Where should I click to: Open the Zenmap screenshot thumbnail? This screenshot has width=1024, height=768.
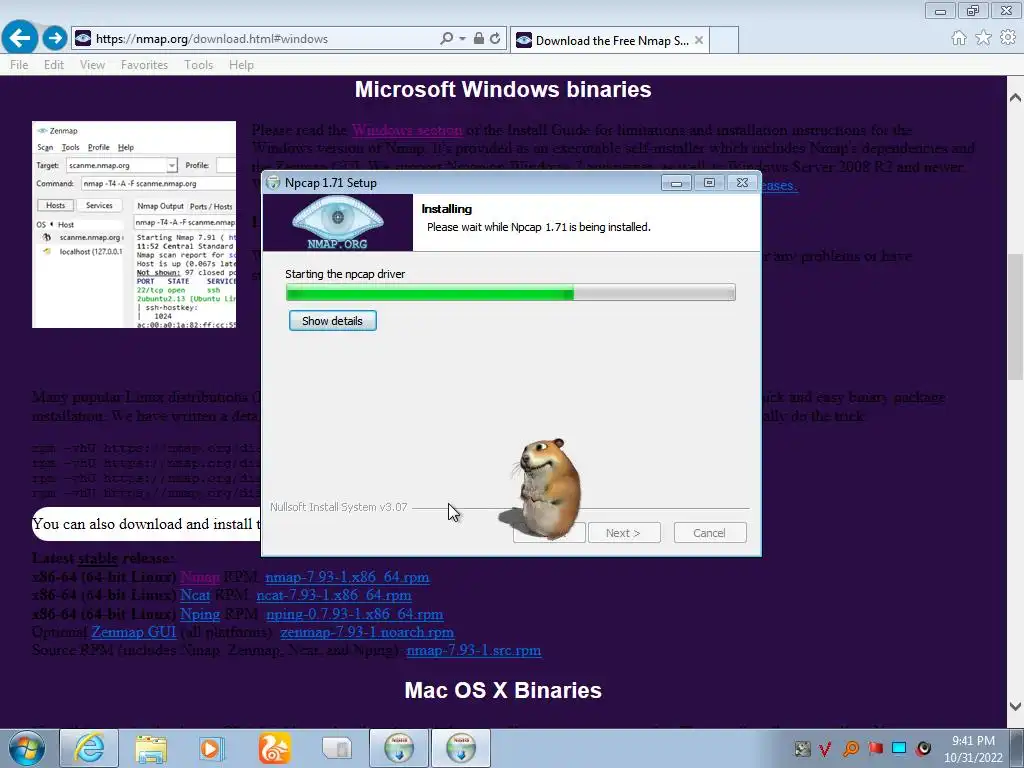134,225
